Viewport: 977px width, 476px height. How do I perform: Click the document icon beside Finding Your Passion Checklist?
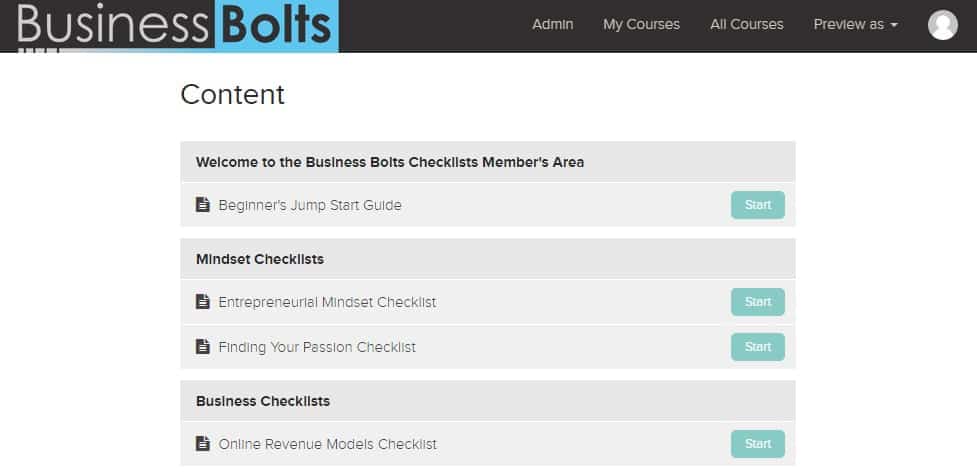pos(203,347)
